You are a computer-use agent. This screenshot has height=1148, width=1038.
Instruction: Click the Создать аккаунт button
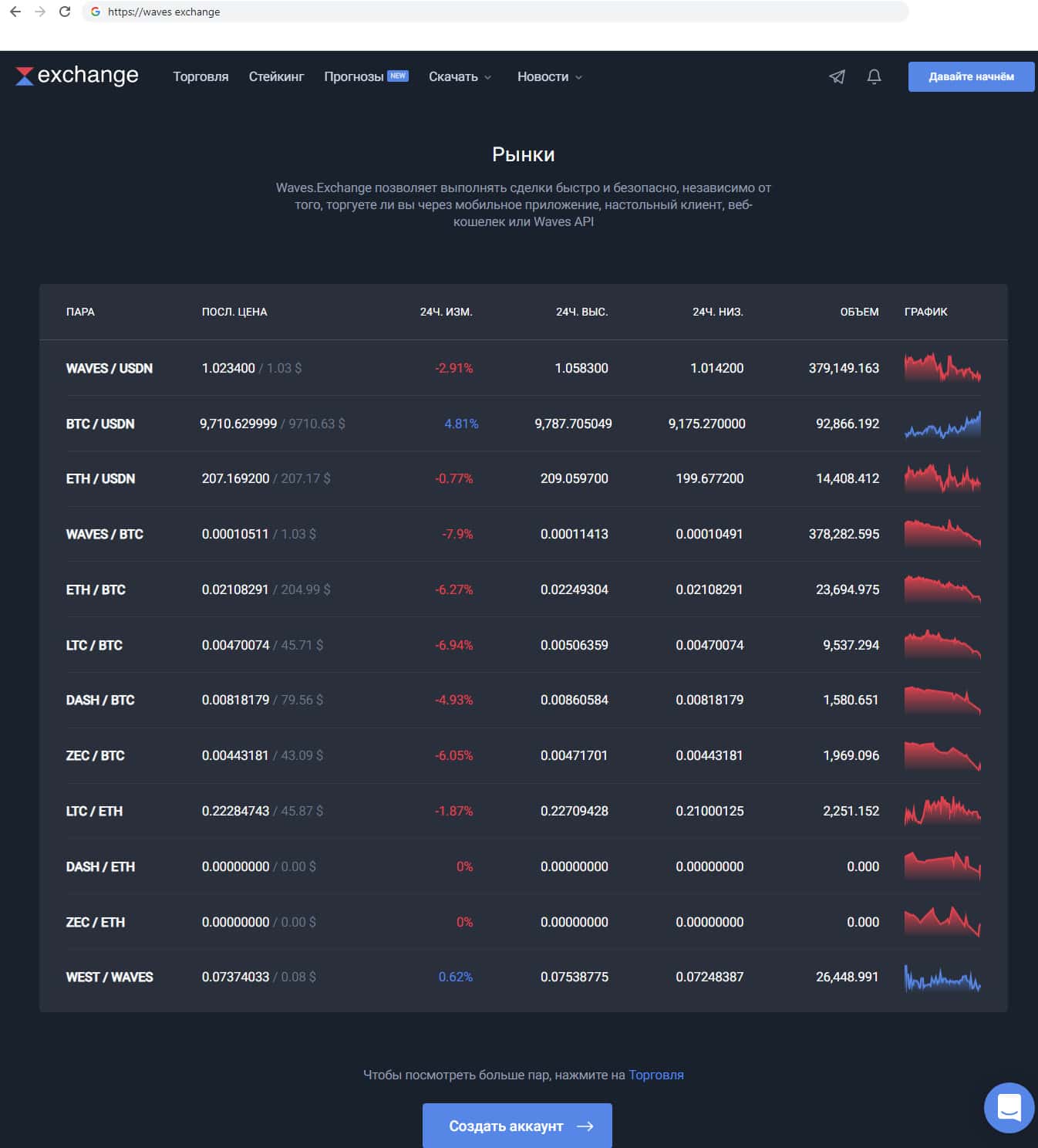517,1126
